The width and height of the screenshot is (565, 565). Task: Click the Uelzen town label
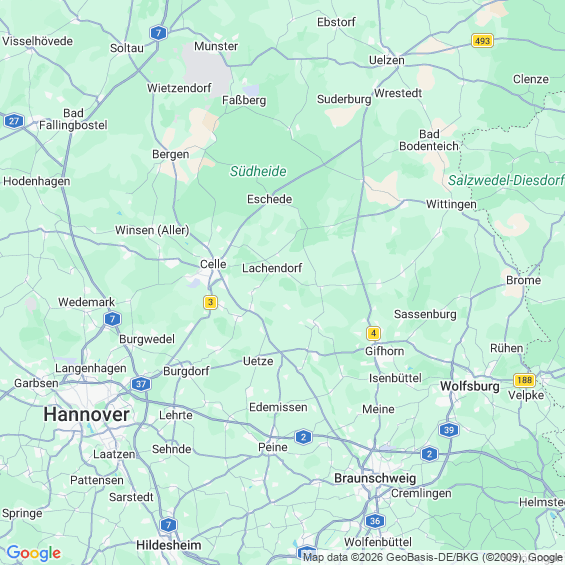pyautogui.click(x=387, y=60)
